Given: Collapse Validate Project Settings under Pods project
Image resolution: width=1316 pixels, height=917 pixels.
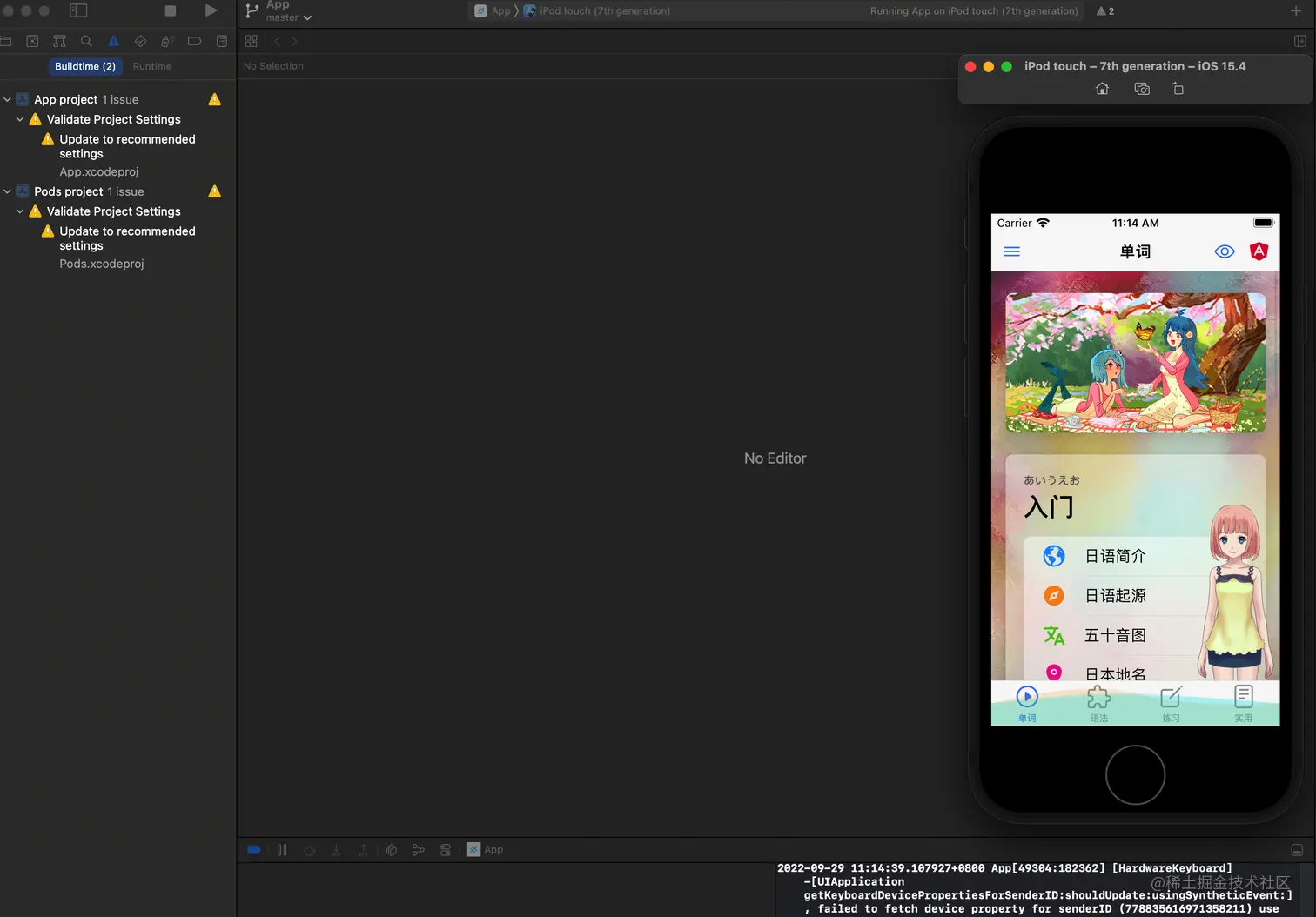Looking at the screenshot, I should tap(20, 211).
